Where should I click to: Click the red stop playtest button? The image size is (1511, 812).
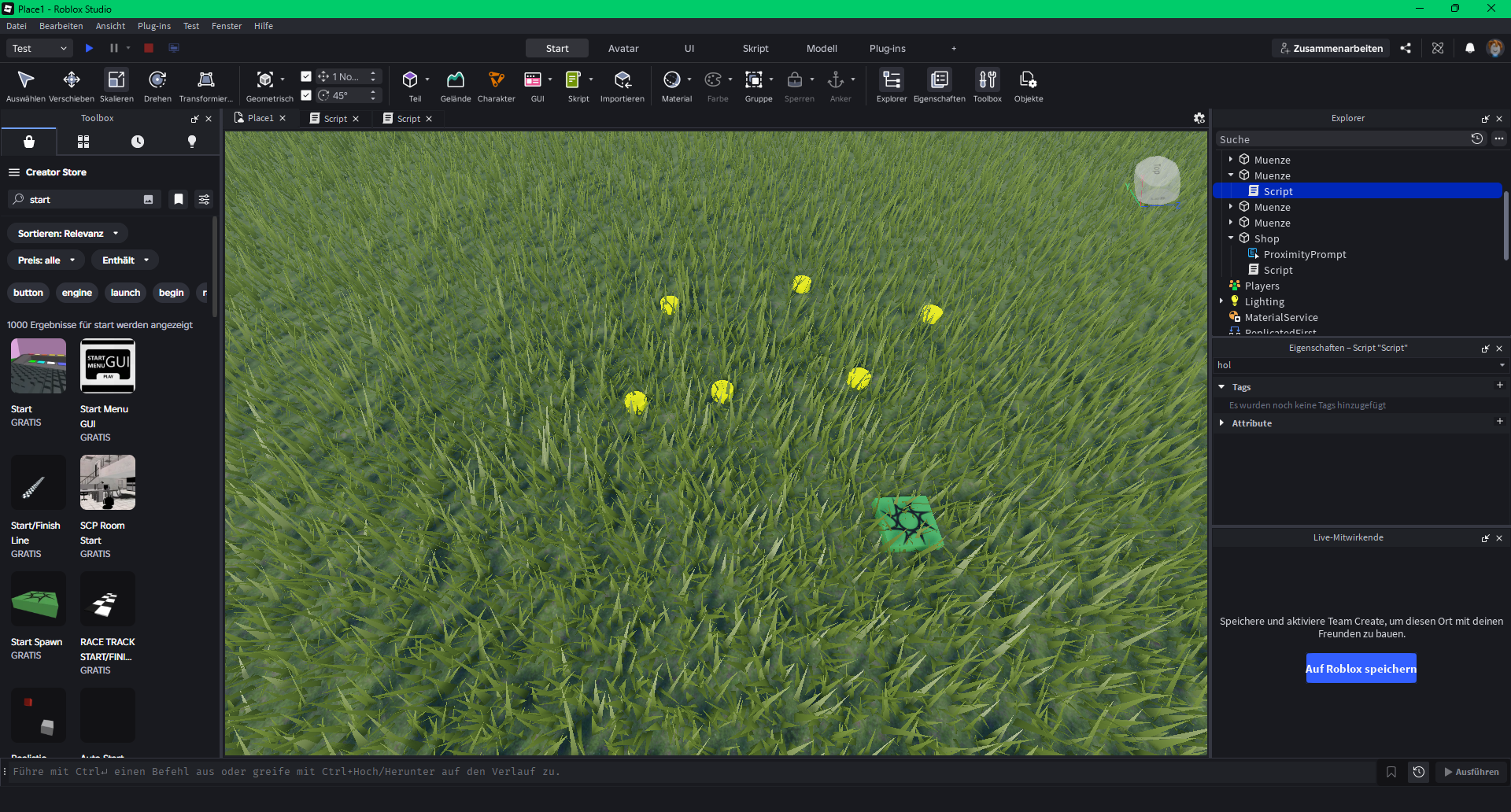[149, 48]
